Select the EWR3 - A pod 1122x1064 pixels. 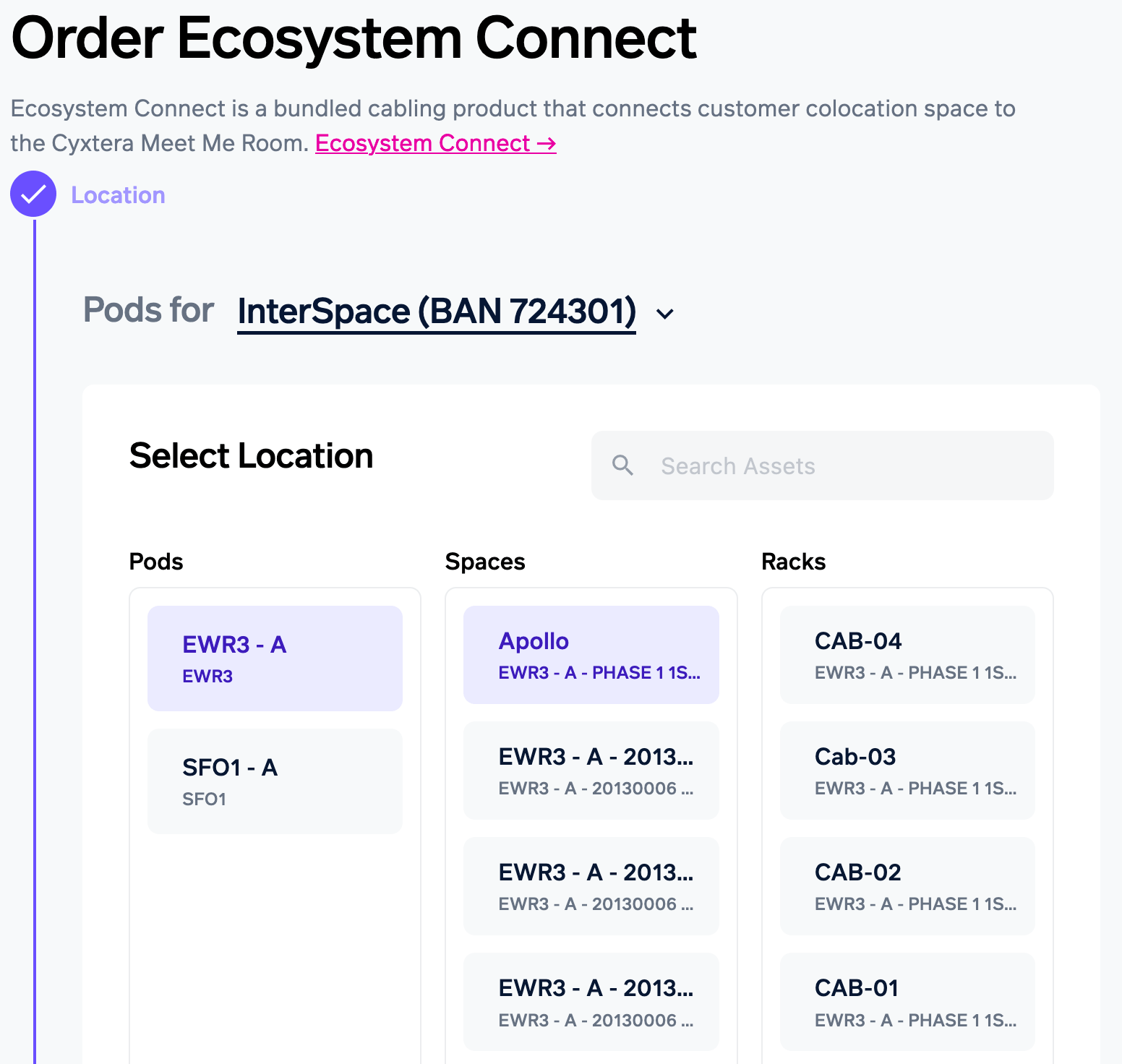pos(275,658)
